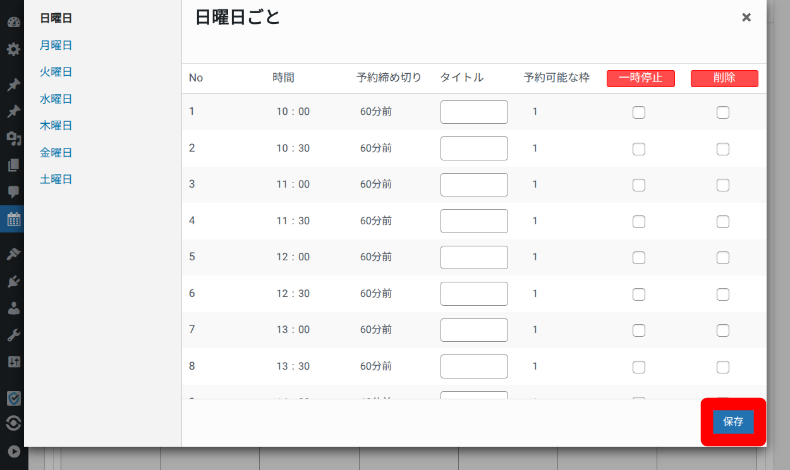Click the pushpin icon just below the gear
This screenshot has height=470, width=790.
click(14, 85)
